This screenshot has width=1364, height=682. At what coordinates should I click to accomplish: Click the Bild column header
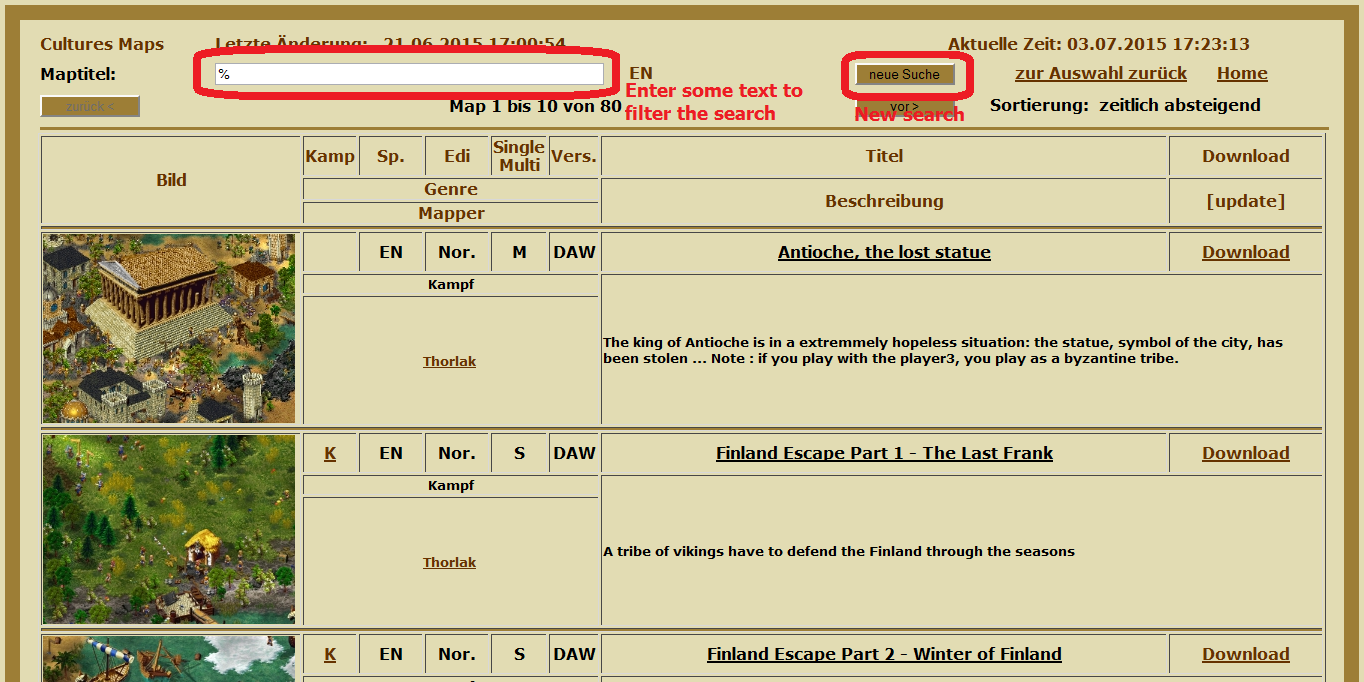click(171, 180)
